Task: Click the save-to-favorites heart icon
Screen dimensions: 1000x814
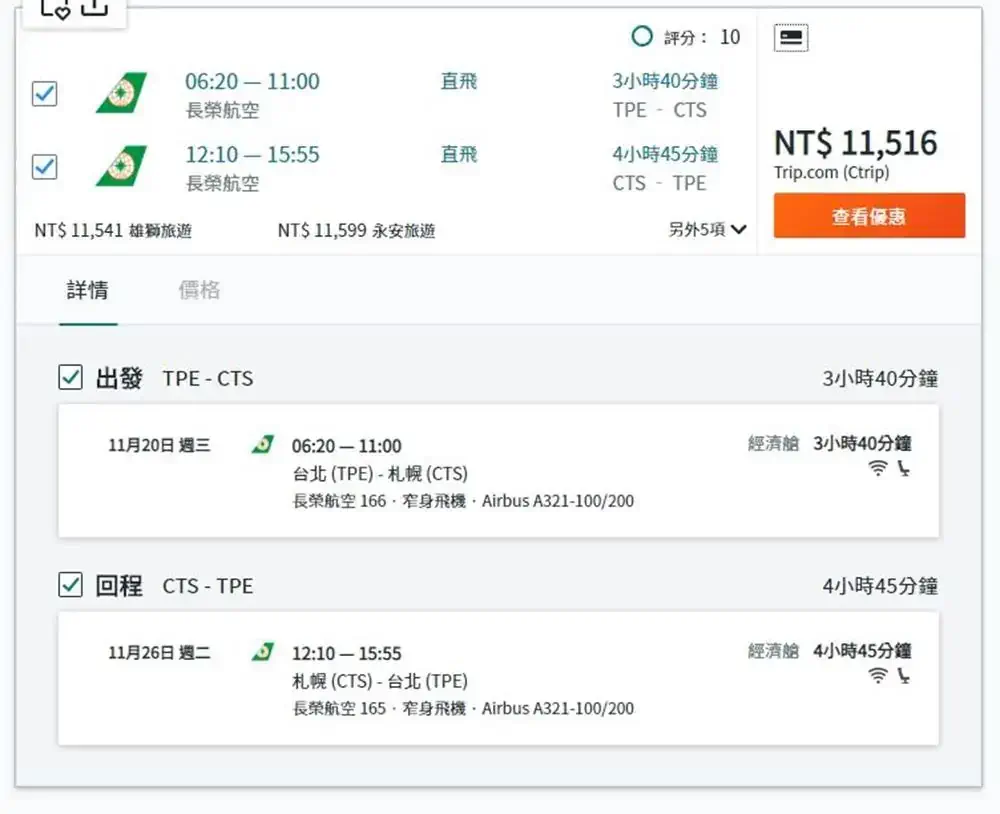Action: click(x=55, y=8)
